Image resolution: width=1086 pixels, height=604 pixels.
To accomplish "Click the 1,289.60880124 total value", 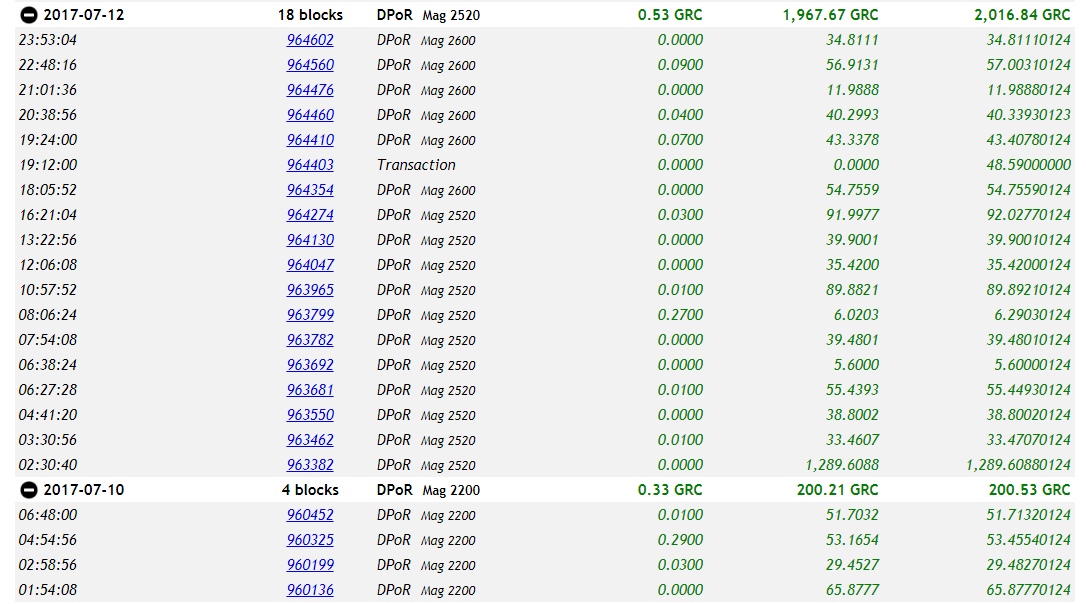I will 1018,465.
